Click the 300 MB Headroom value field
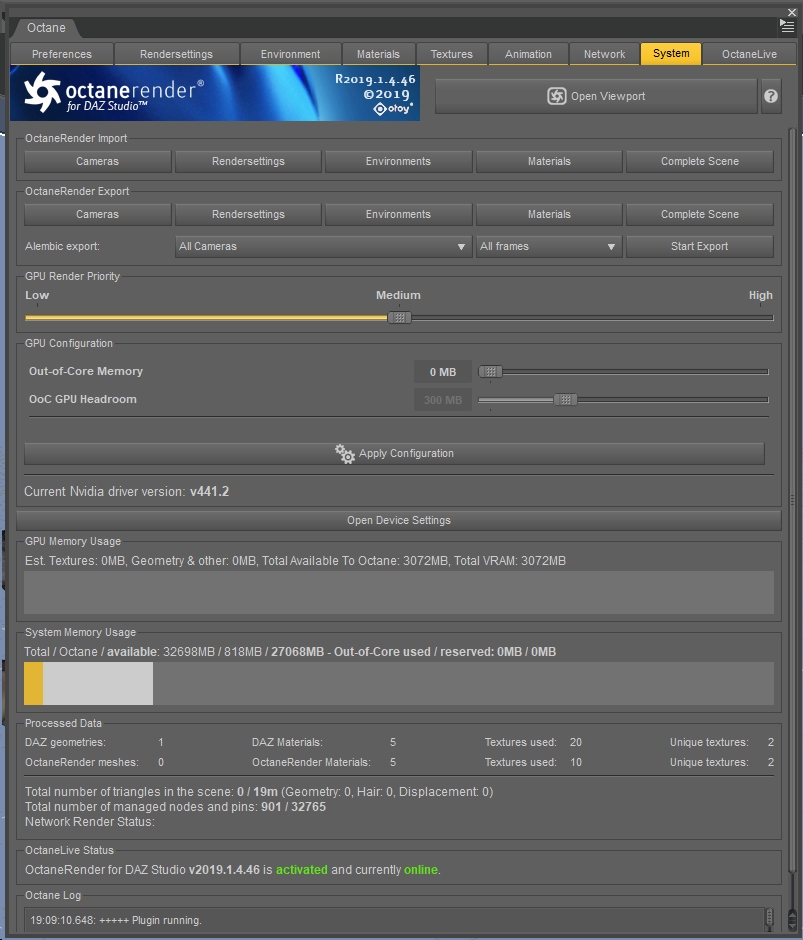 point(443,400)
